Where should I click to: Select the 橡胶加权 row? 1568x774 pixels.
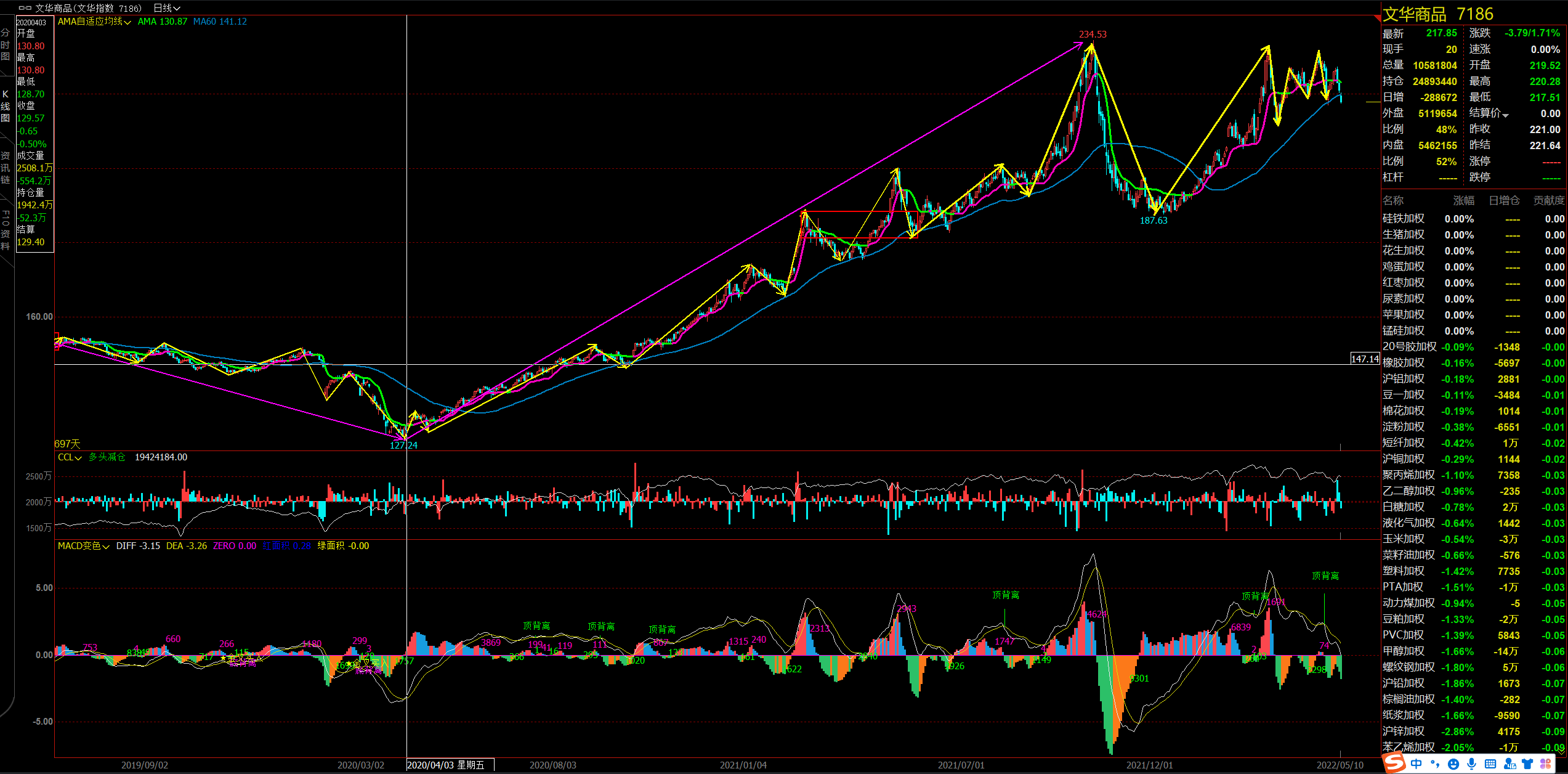tap(1474, 363)
